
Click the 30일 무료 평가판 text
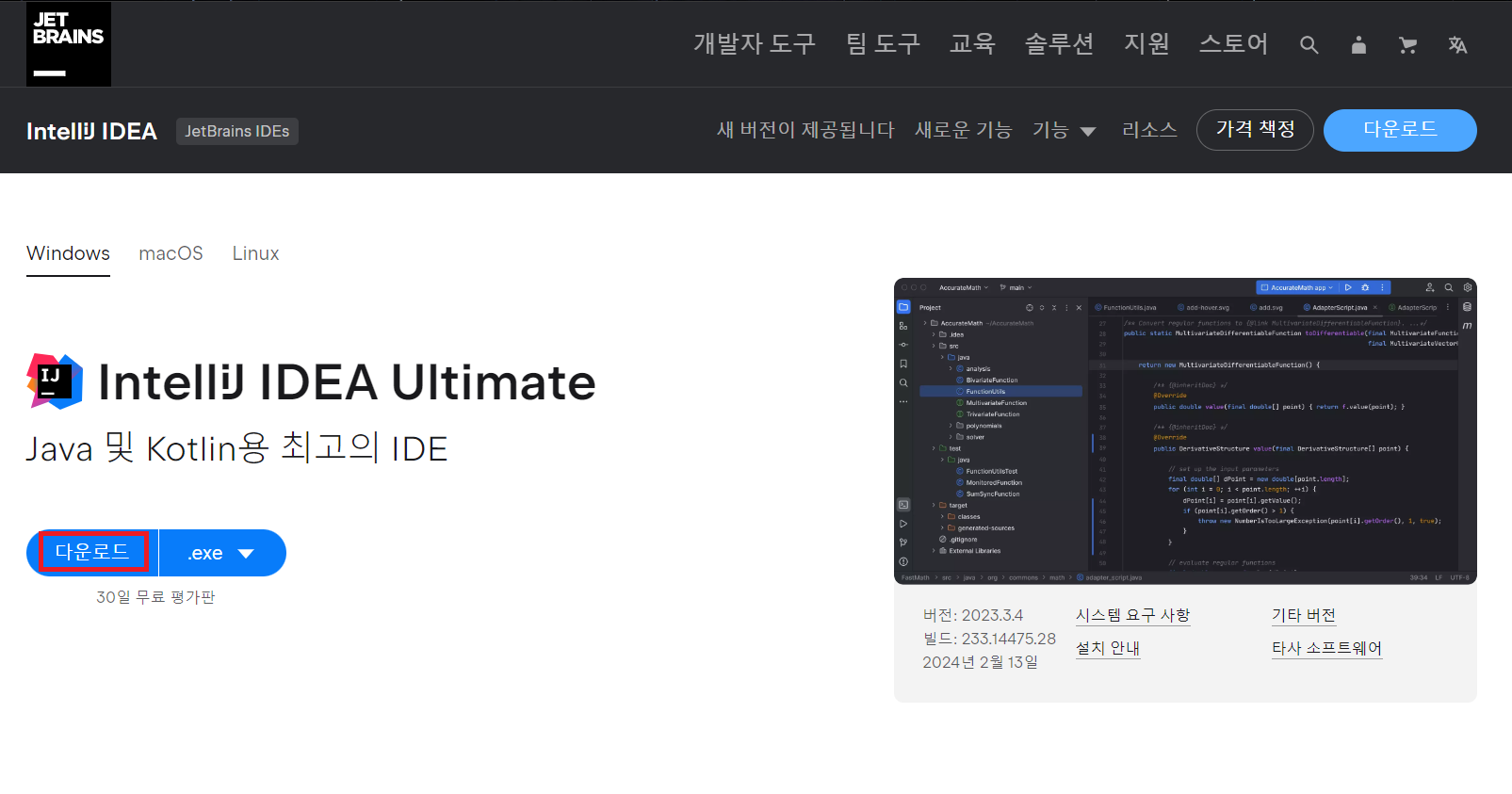click(x=155, y=597)
